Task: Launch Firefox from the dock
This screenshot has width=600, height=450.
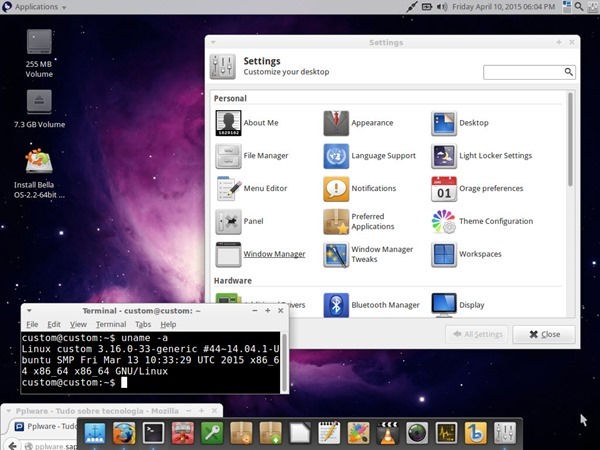Action: [124, 433]
